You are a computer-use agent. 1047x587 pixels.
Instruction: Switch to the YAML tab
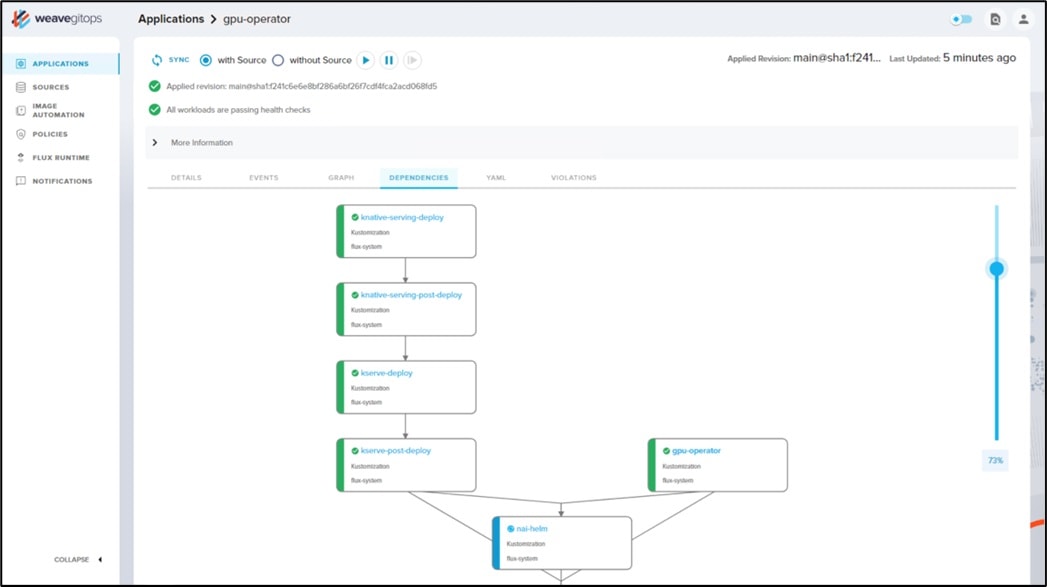point(495,178)
